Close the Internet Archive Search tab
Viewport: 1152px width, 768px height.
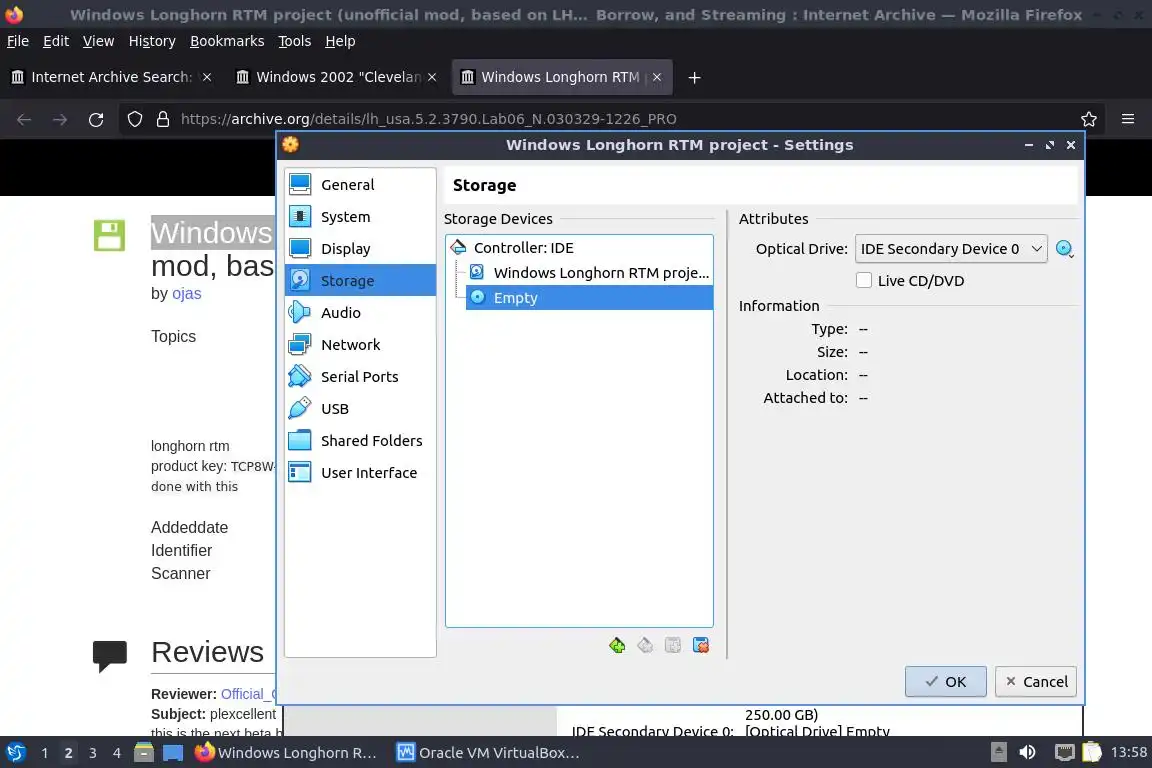(x=207, y=77)
